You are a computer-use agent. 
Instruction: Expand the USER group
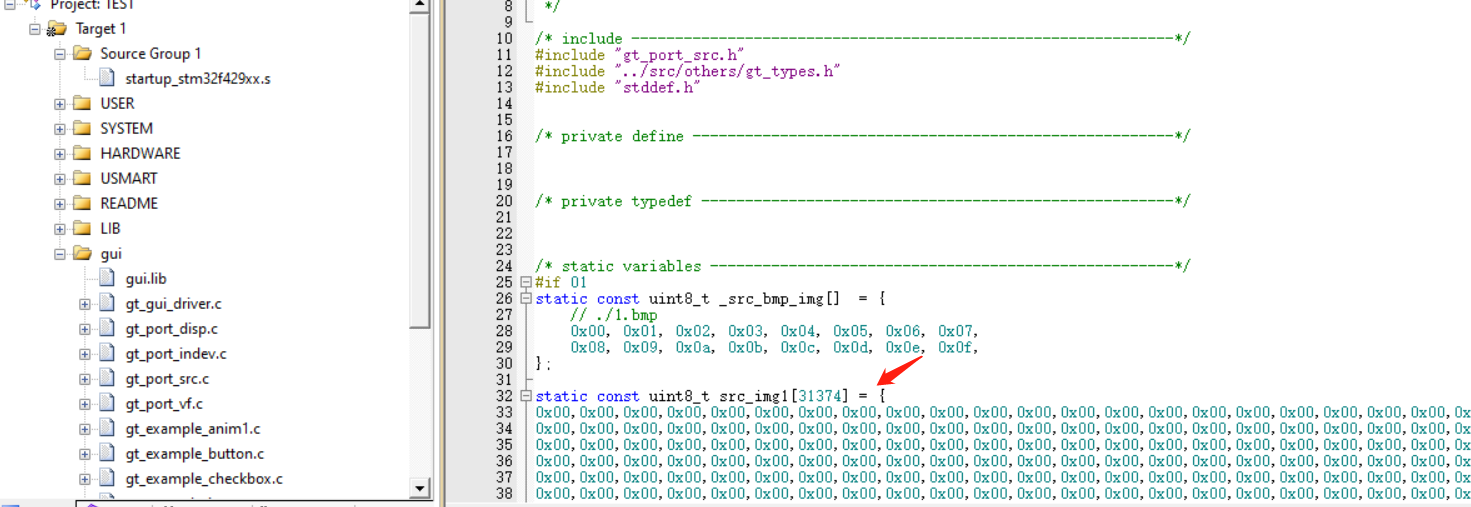[x=60, y=104]
